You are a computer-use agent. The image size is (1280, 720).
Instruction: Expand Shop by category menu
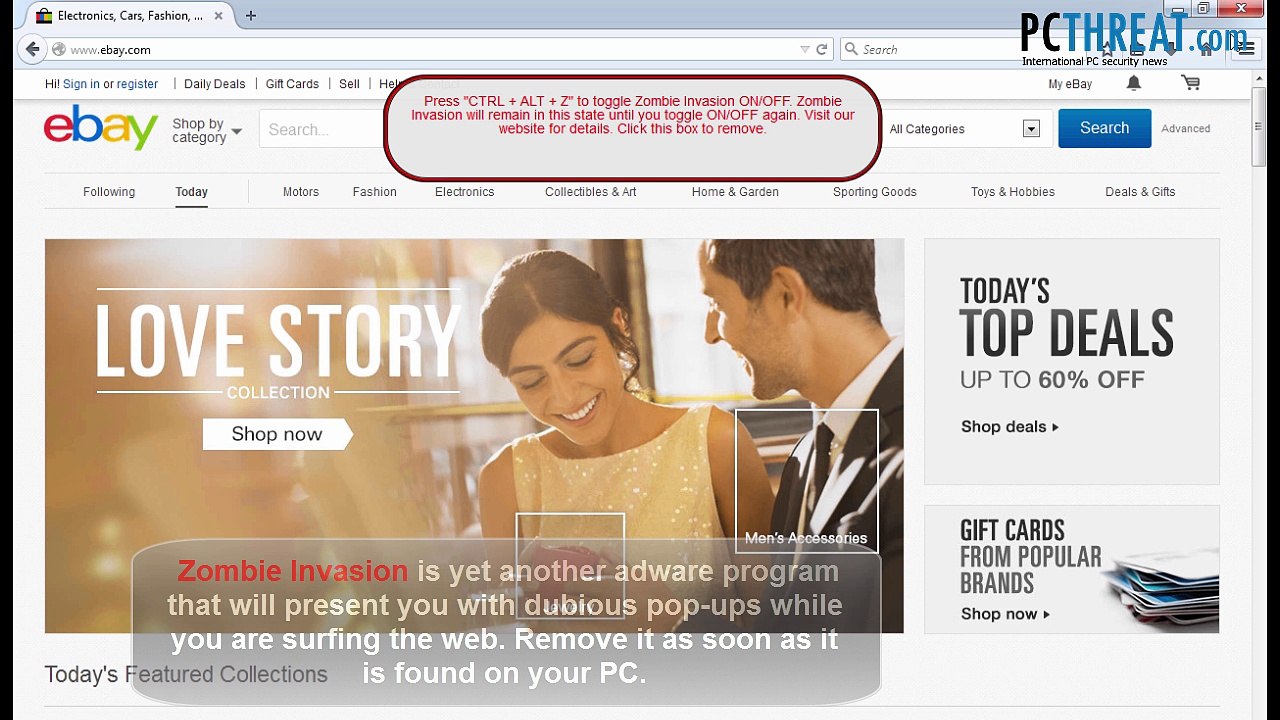point(207,130)
